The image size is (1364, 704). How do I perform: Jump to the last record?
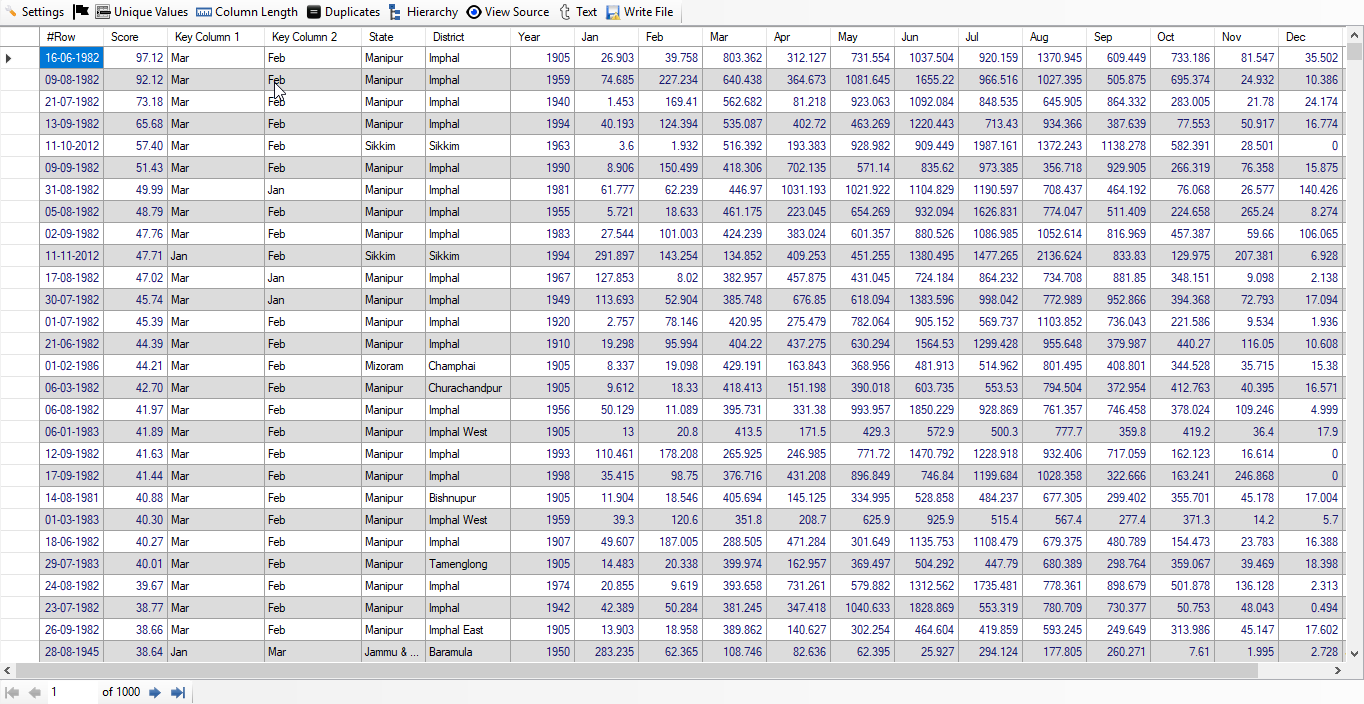tap(178, 692)
